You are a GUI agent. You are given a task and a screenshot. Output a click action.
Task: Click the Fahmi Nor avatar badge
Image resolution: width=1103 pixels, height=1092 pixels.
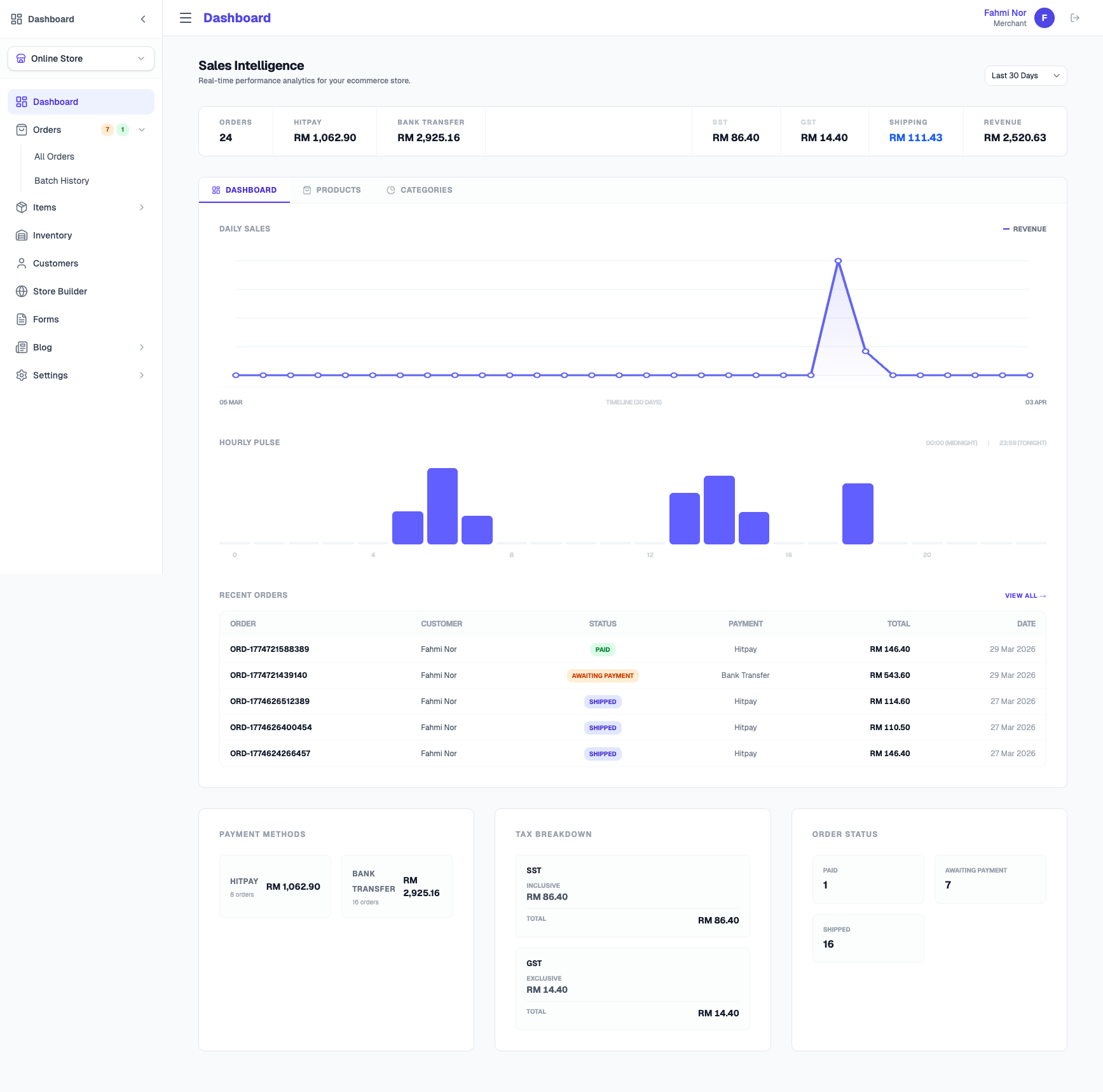pos(1044,18)
